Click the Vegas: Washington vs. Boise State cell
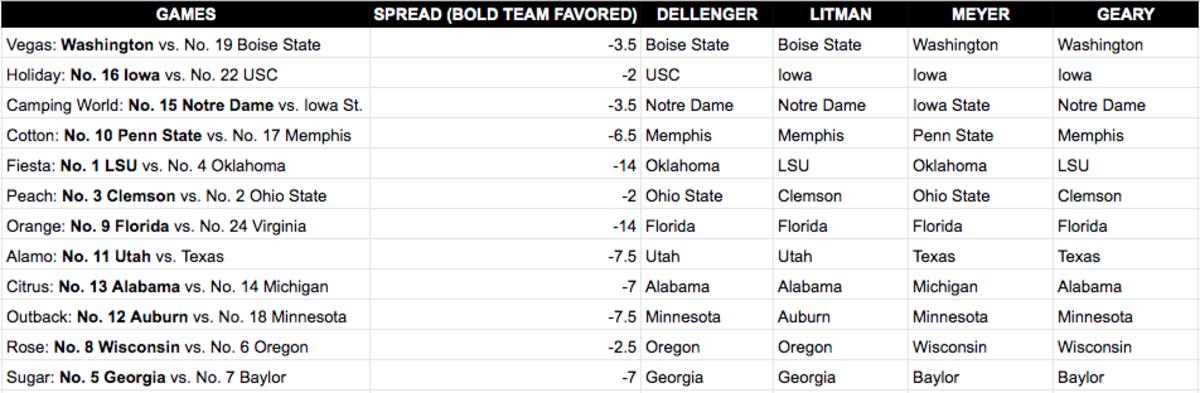Viewport: 1200px width, 393px height. pyautogui.click(x=186, y=44)
